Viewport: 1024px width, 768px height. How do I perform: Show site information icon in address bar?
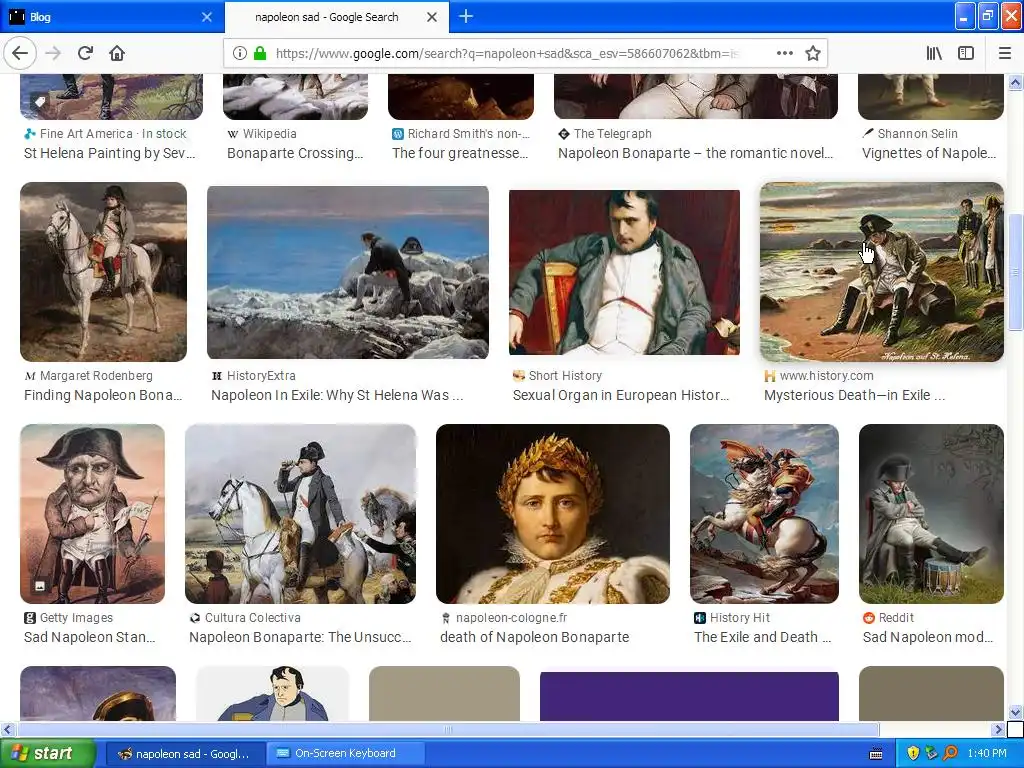[240, 53]
